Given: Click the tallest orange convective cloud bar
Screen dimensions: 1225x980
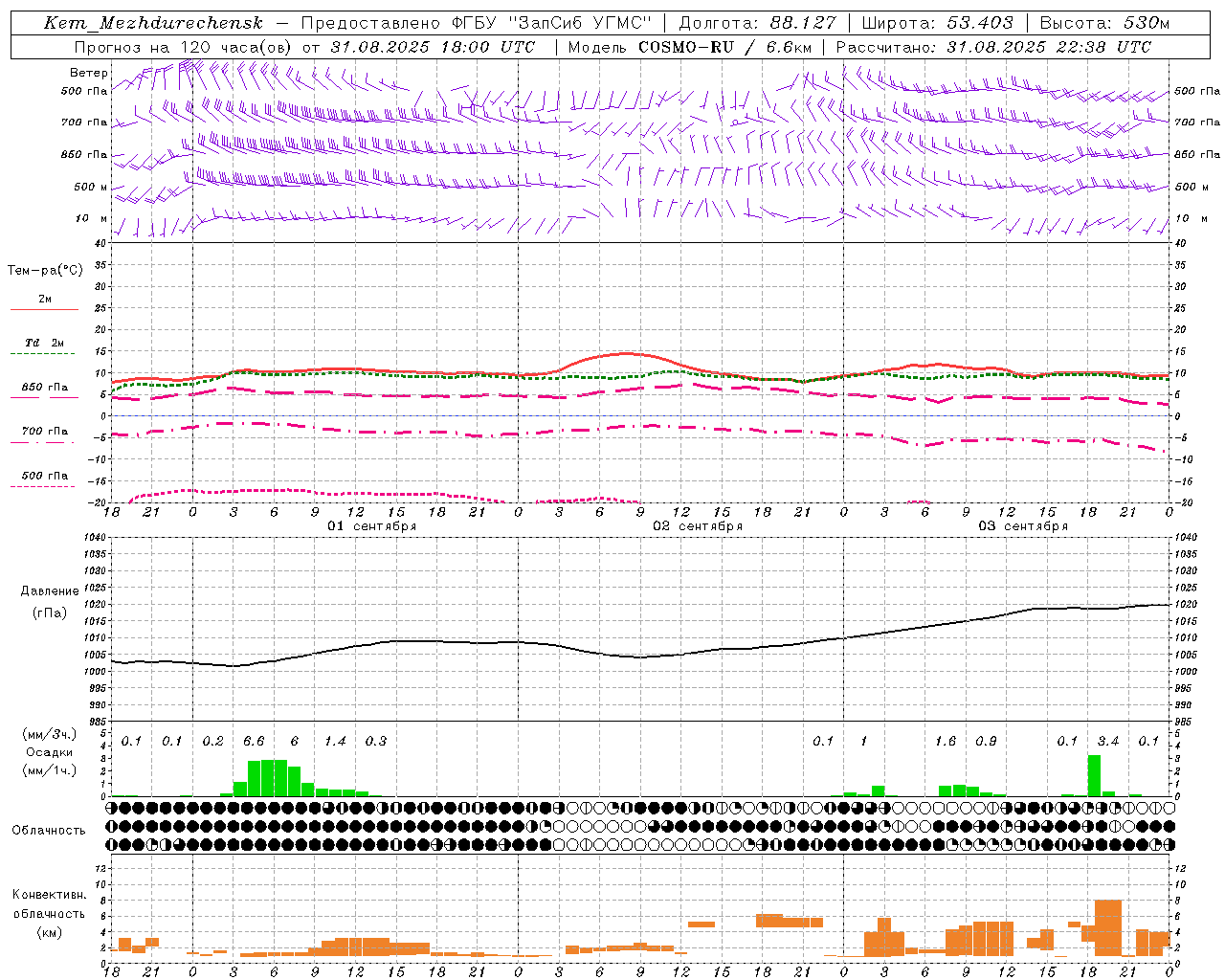Looking at the screenshot, I should [1108, 927].
